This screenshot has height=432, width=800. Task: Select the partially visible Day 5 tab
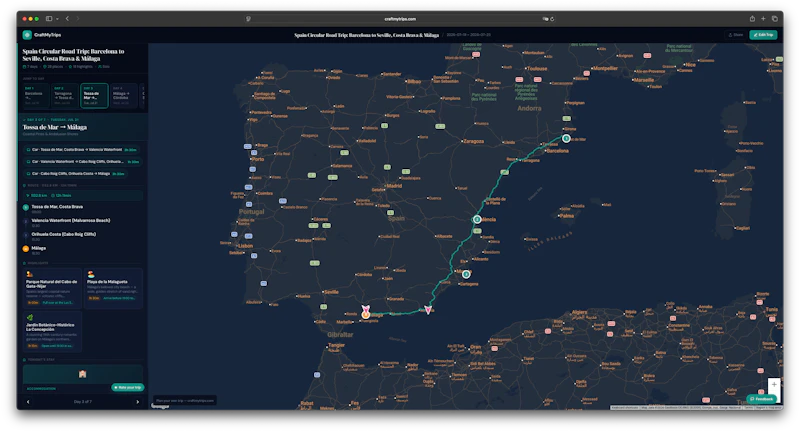coord(143,95)
